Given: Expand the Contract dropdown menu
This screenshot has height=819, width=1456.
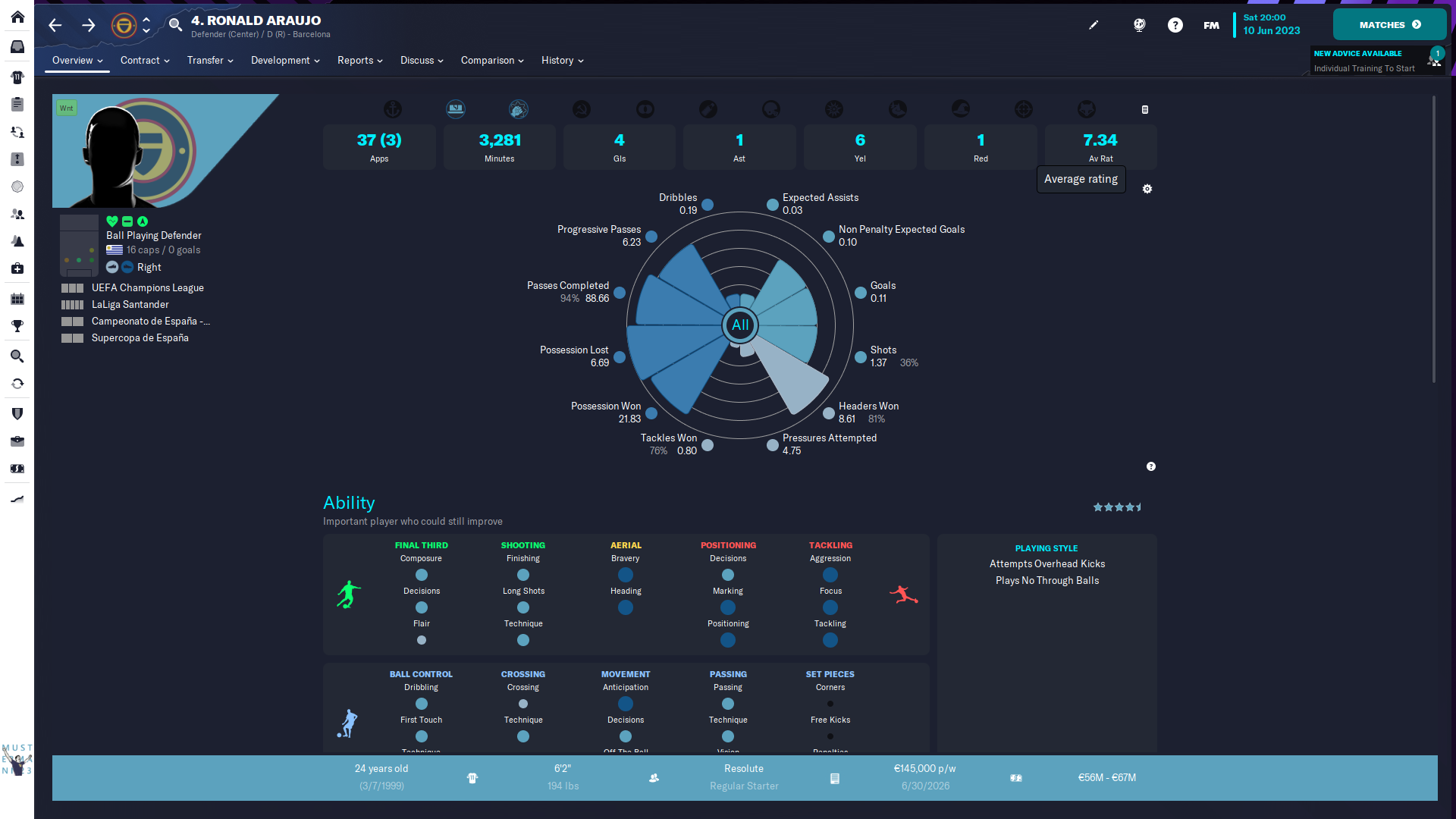Looking at the screenshot, I should point(144,61).
